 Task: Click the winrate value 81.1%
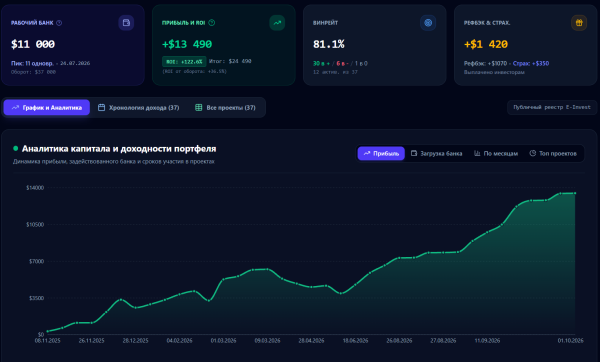pyautogui.click(x=329, y=44)
